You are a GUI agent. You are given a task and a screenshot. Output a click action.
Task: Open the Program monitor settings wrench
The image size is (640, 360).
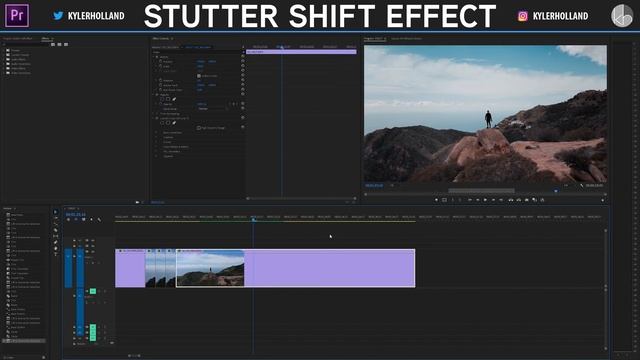tap(582, 186)
